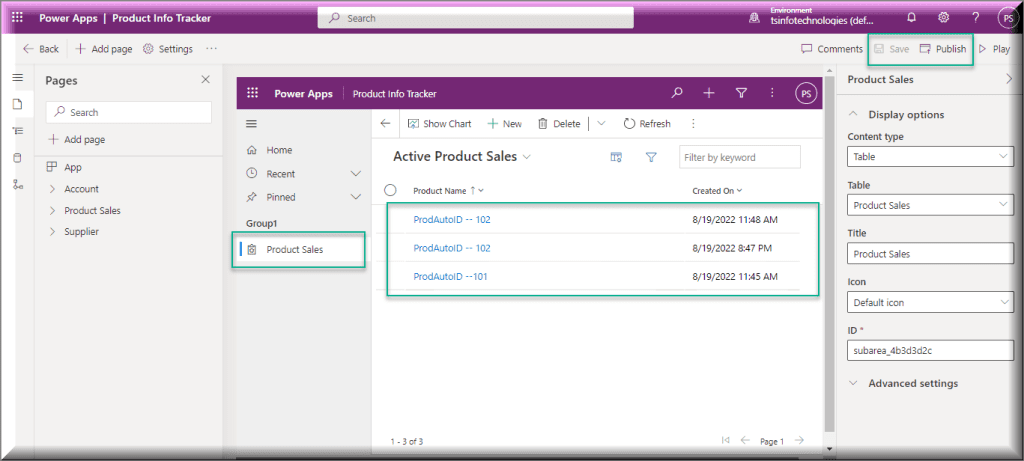Image resolution: width=1024 pixels, height=461 pixels.
Task: Open the PS account avatar in top bar
Action: [1008, 18]
